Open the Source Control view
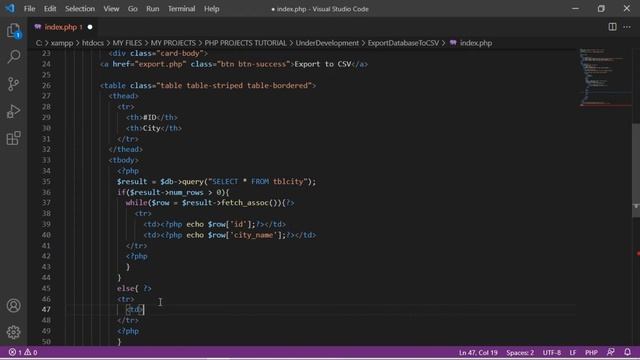 click(13, 84)
